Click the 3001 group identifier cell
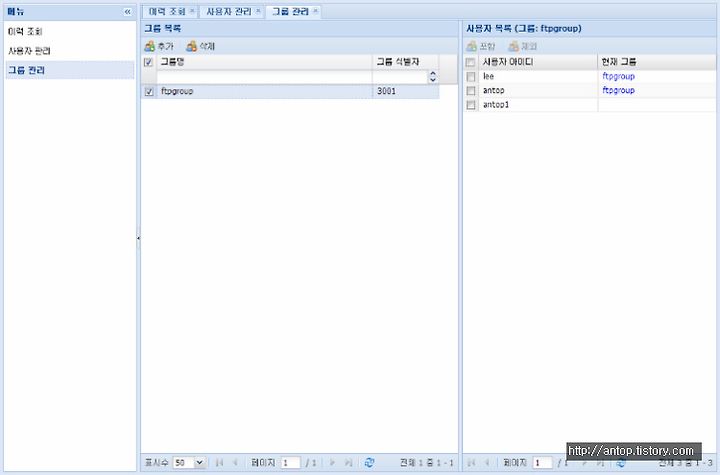Screen dimensions: 720x475 coord(405,91)
